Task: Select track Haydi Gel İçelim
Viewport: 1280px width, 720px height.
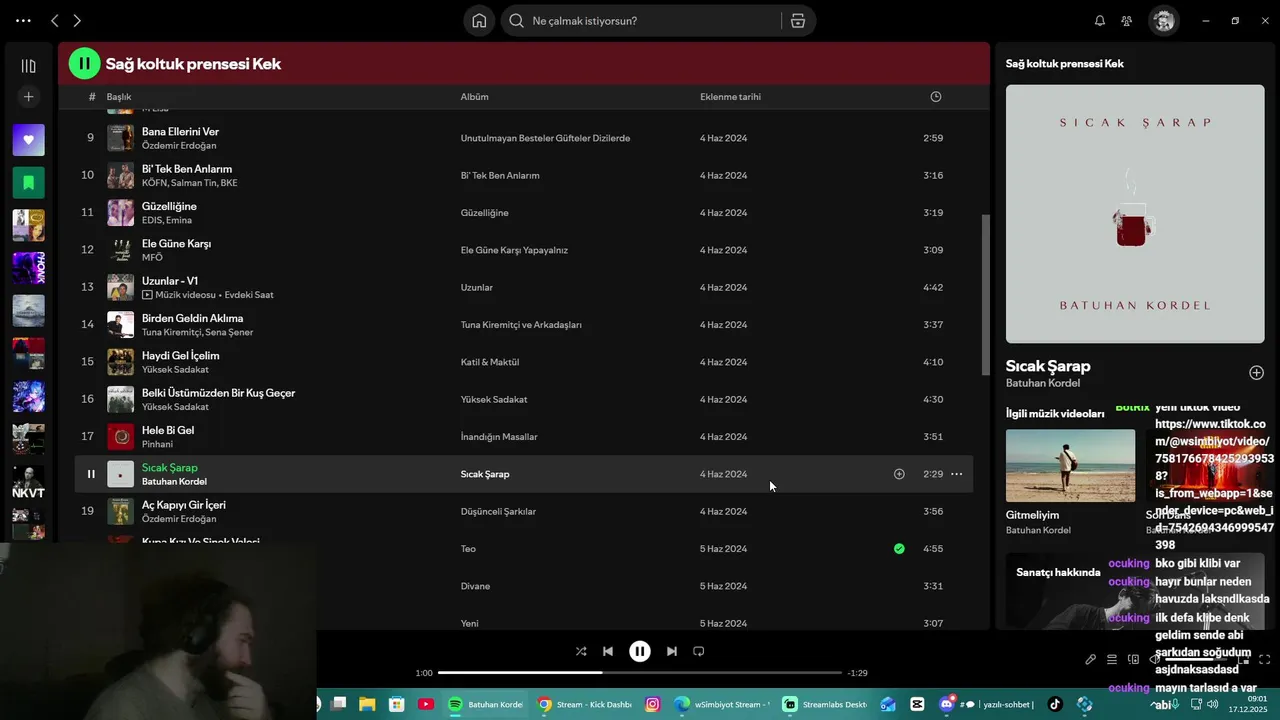Action: [181, 355]
